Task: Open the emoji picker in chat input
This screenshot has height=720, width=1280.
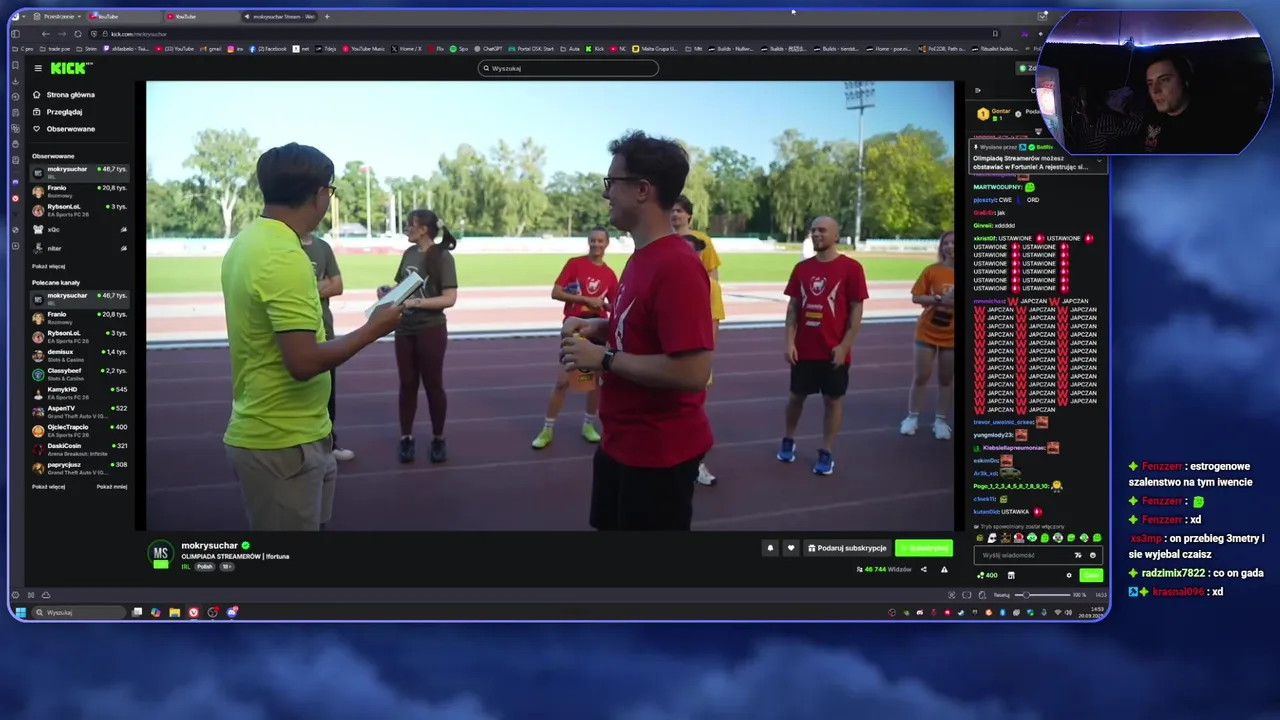Action: point(1092,555)
